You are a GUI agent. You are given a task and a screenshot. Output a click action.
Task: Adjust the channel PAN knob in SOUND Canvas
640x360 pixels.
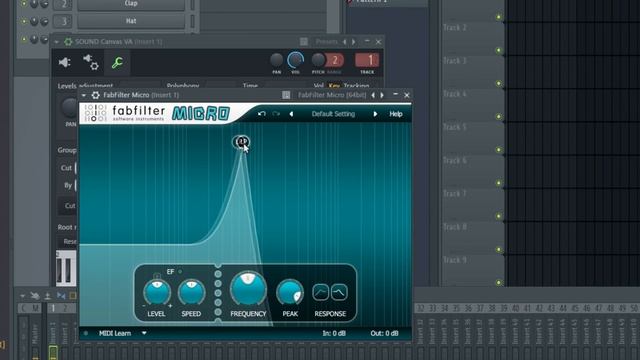[x=276, y=60]
